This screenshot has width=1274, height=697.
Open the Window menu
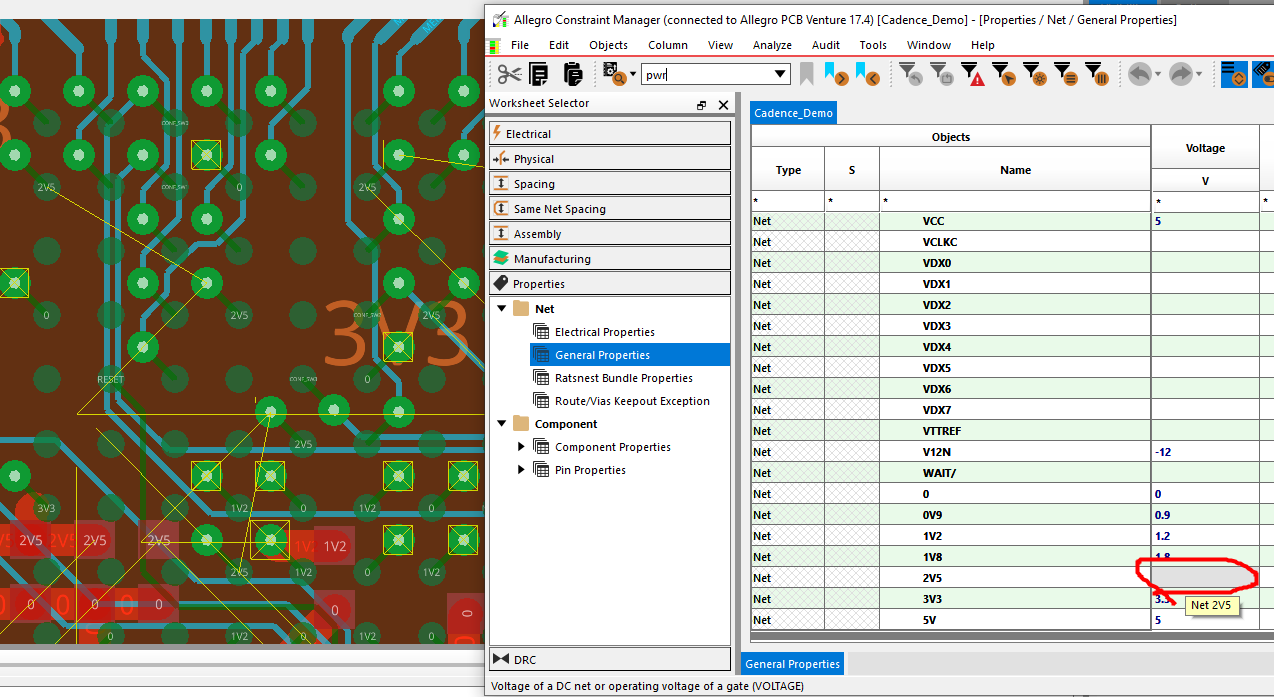click(929, 45)
